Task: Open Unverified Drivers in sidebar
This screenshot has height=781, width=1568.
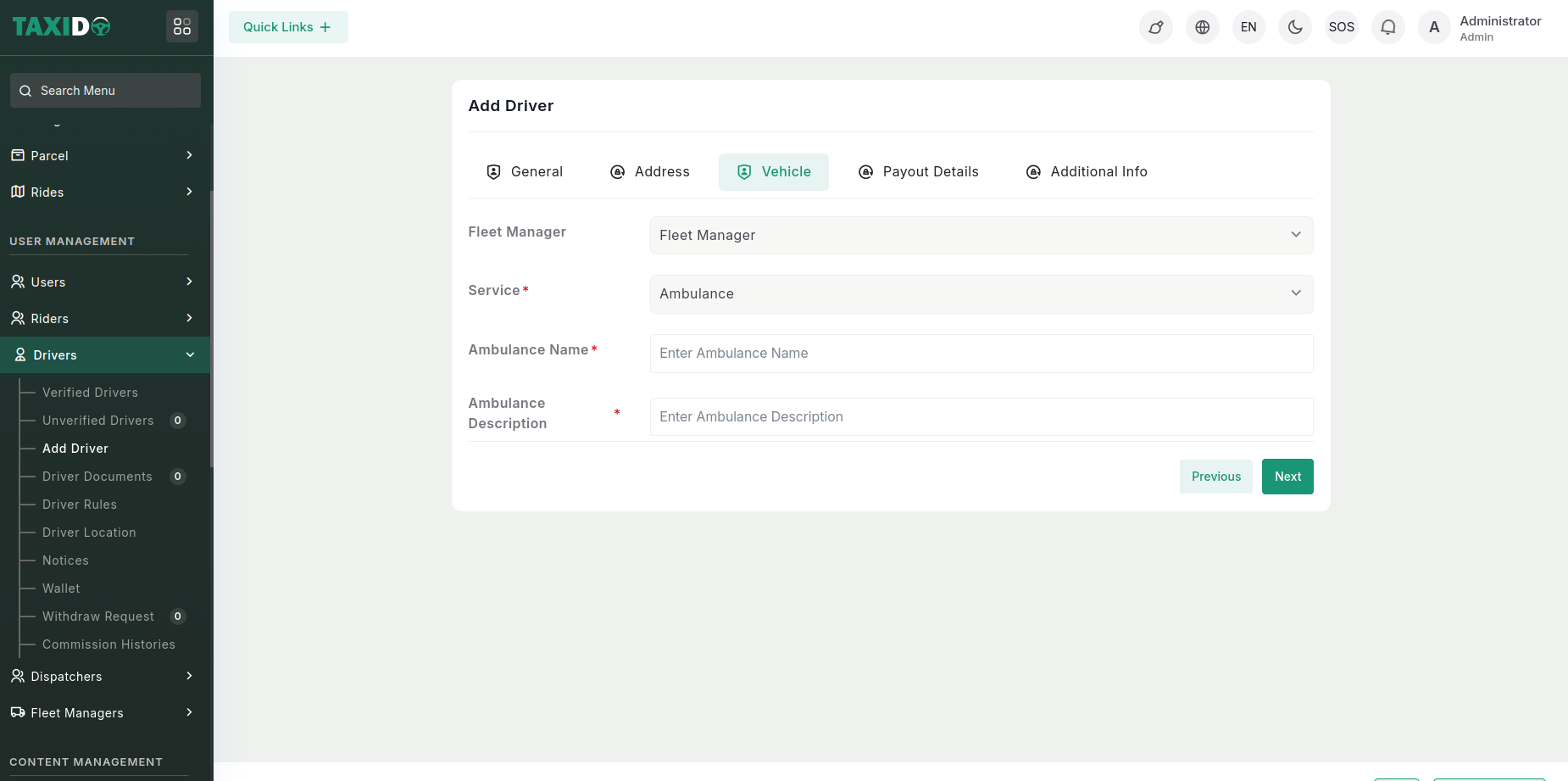Action: (98, 421)
